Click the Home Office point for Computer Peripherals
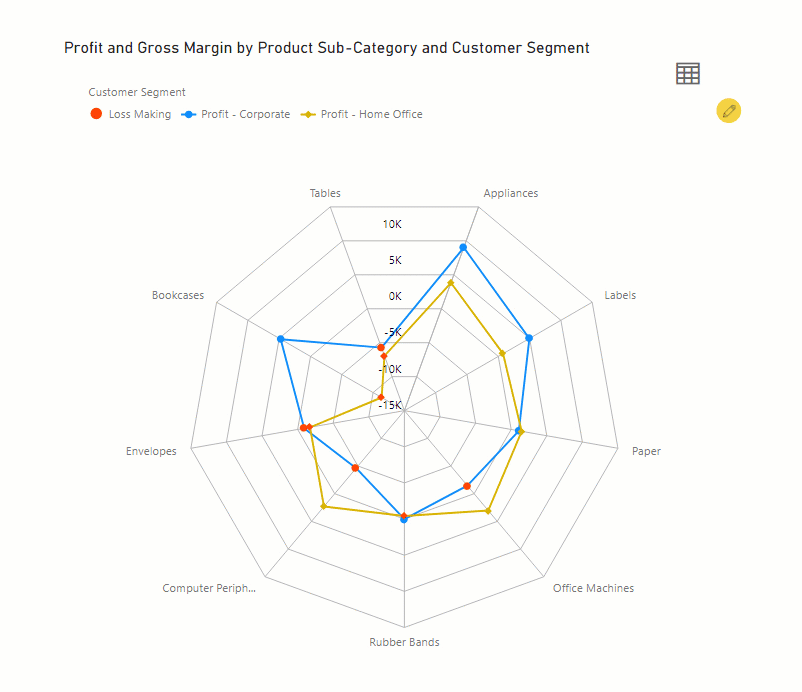 coord(323,507)
